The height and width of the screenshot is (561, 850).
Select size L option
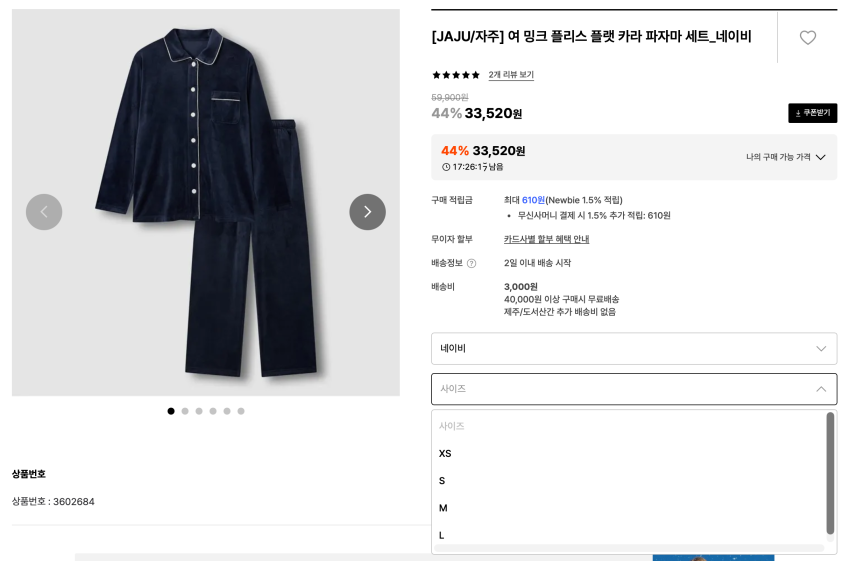click(442, 535)
